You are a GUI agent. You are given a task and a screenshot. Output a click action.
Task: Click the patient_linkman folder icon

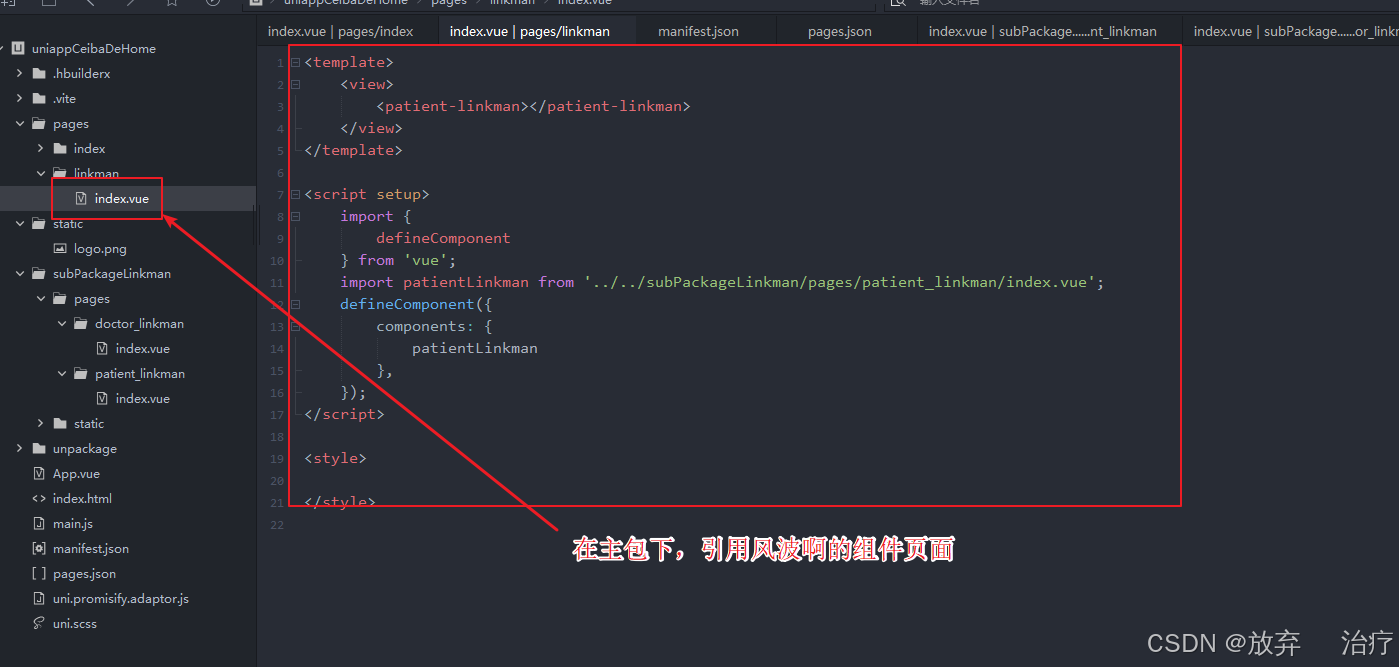[x=81, y=373]
